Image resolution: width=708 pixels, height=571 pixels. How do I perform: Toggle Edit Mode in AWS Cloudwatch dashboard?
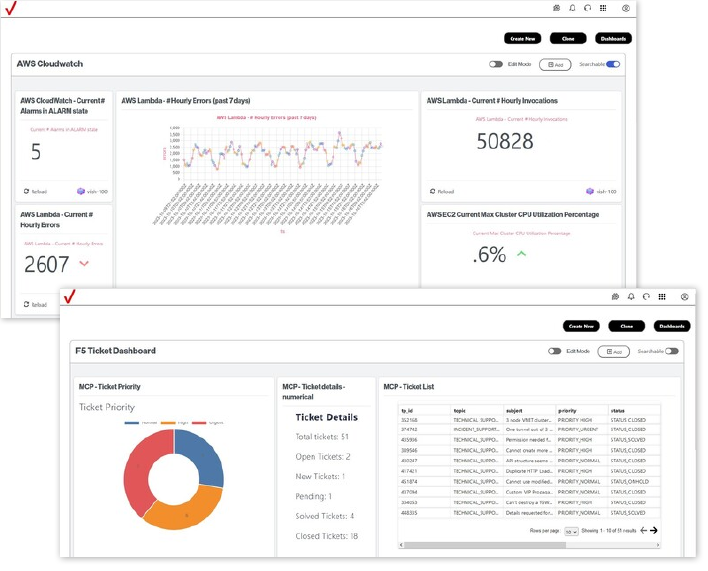point(496,64)
